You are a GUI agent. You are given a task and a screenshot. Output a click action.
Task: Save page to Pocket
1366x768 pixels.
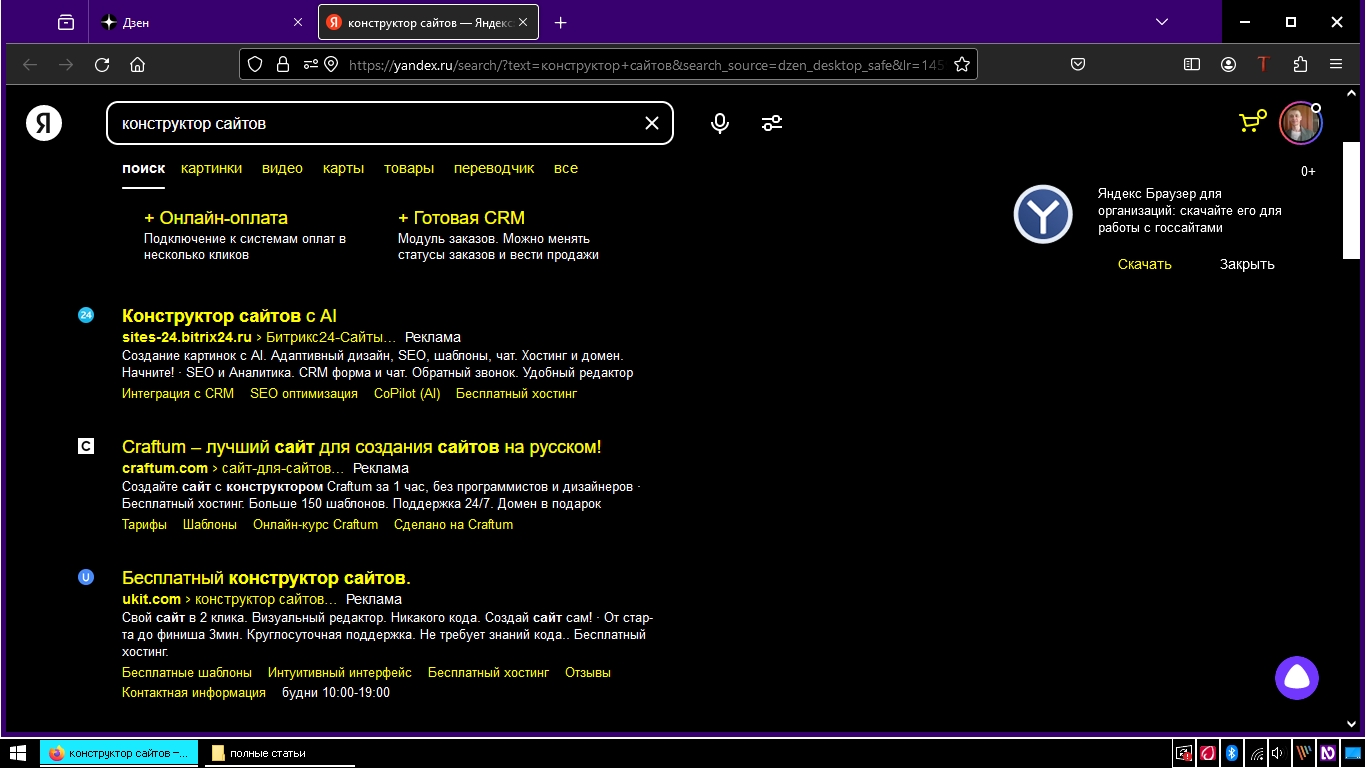click(1078, 64)
